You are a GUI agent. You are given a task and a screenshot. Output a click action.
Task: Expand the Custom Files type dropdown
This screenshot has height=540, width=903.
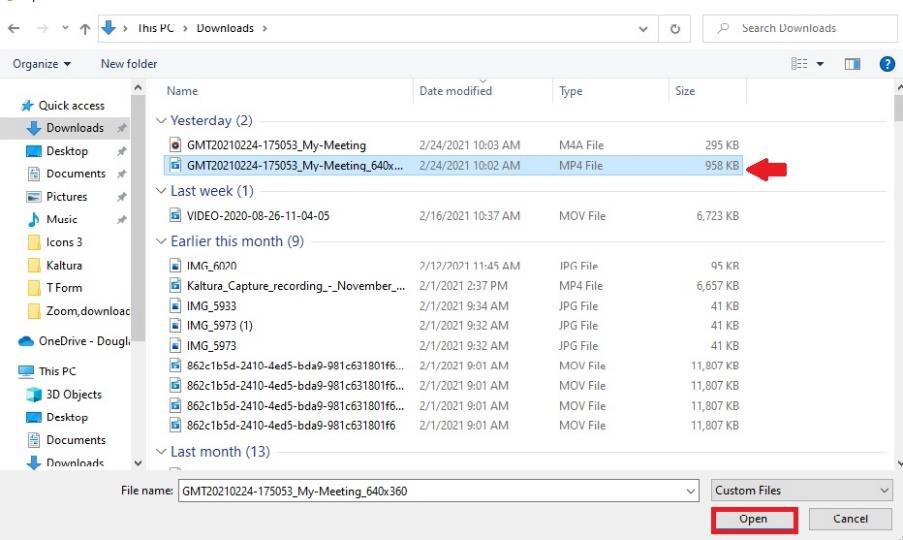point(801,491)
